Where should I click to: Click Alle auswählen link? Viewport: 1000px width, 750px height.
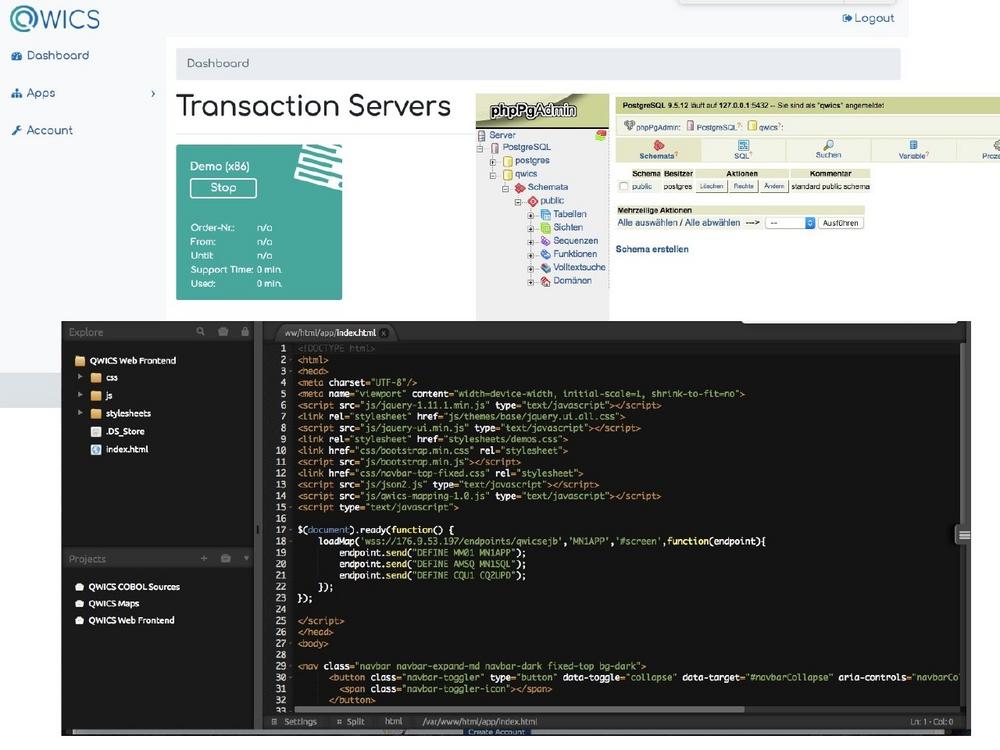pos(647,223)
